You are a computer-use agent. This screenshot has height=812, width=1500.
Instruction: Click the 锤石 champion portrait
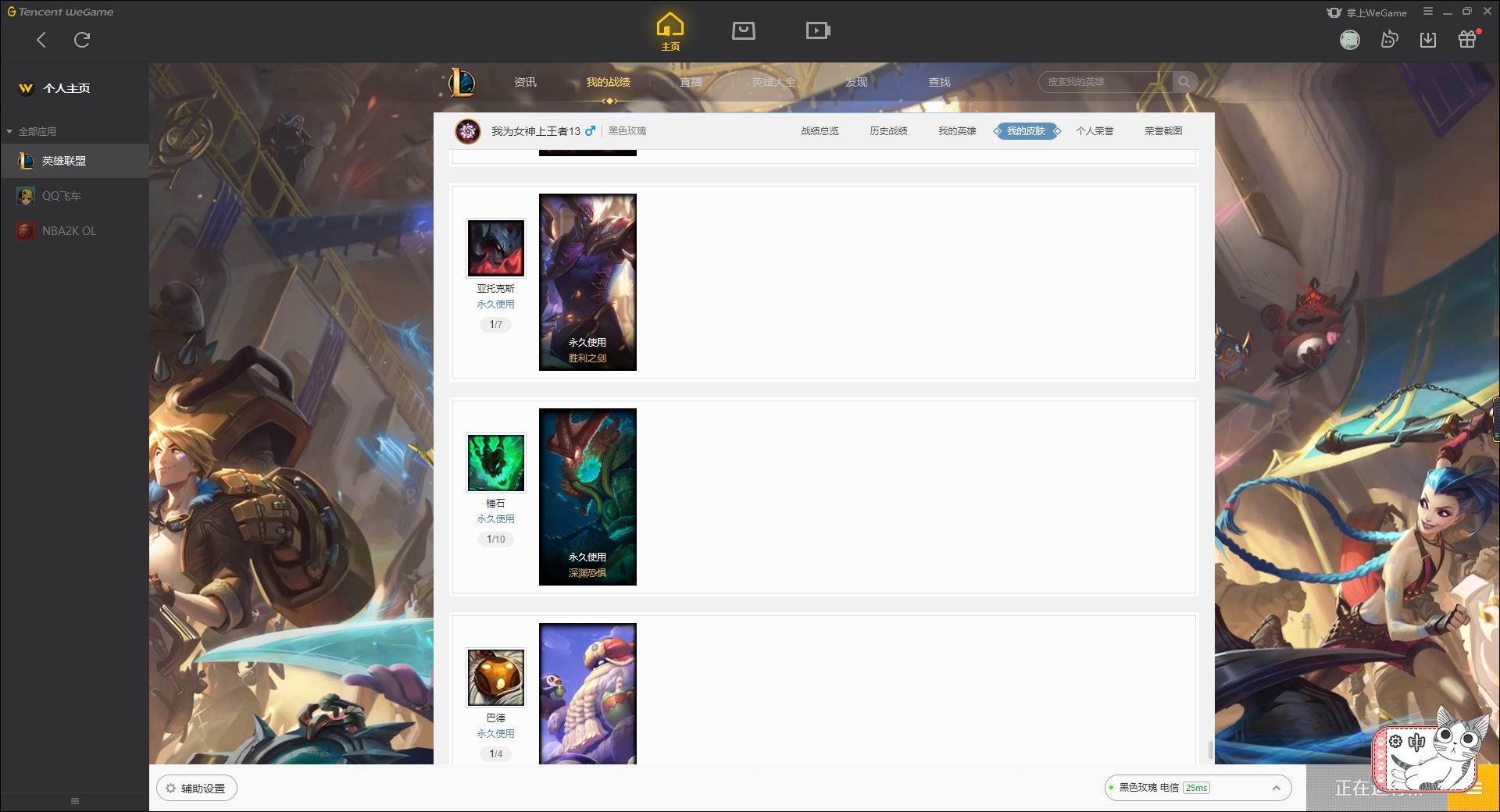pos(496,463)
